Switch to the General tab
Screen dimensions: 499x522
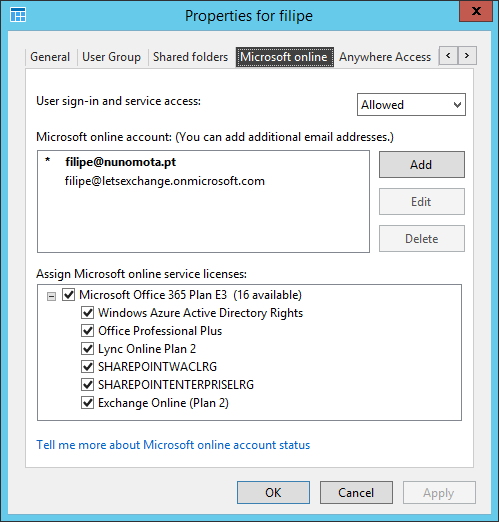50,57
